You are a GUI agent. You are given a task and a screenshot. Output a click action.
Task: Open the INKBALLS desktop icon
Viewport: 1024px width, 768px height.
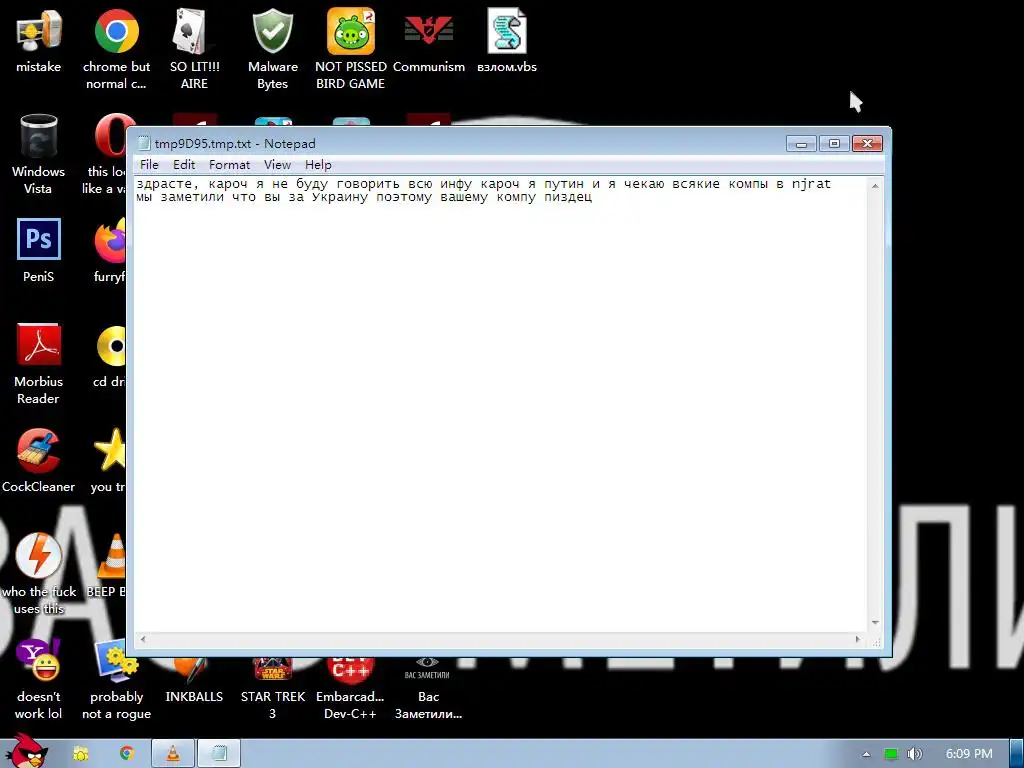click(194, 680)
